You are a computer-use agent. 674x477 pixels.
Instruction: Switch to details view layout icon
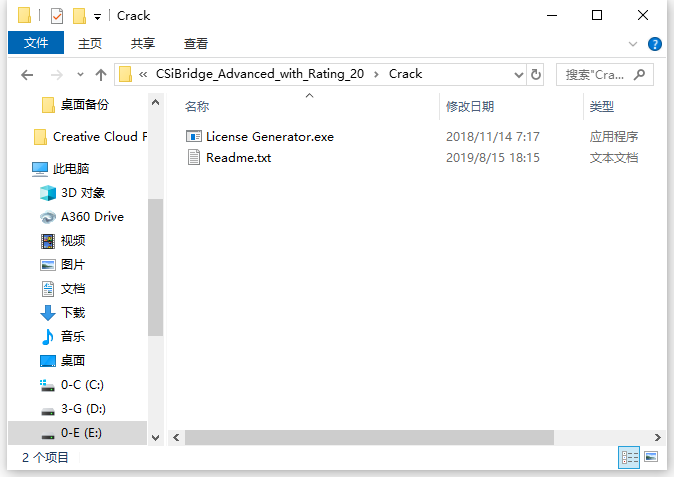click(x=629, y=457)
